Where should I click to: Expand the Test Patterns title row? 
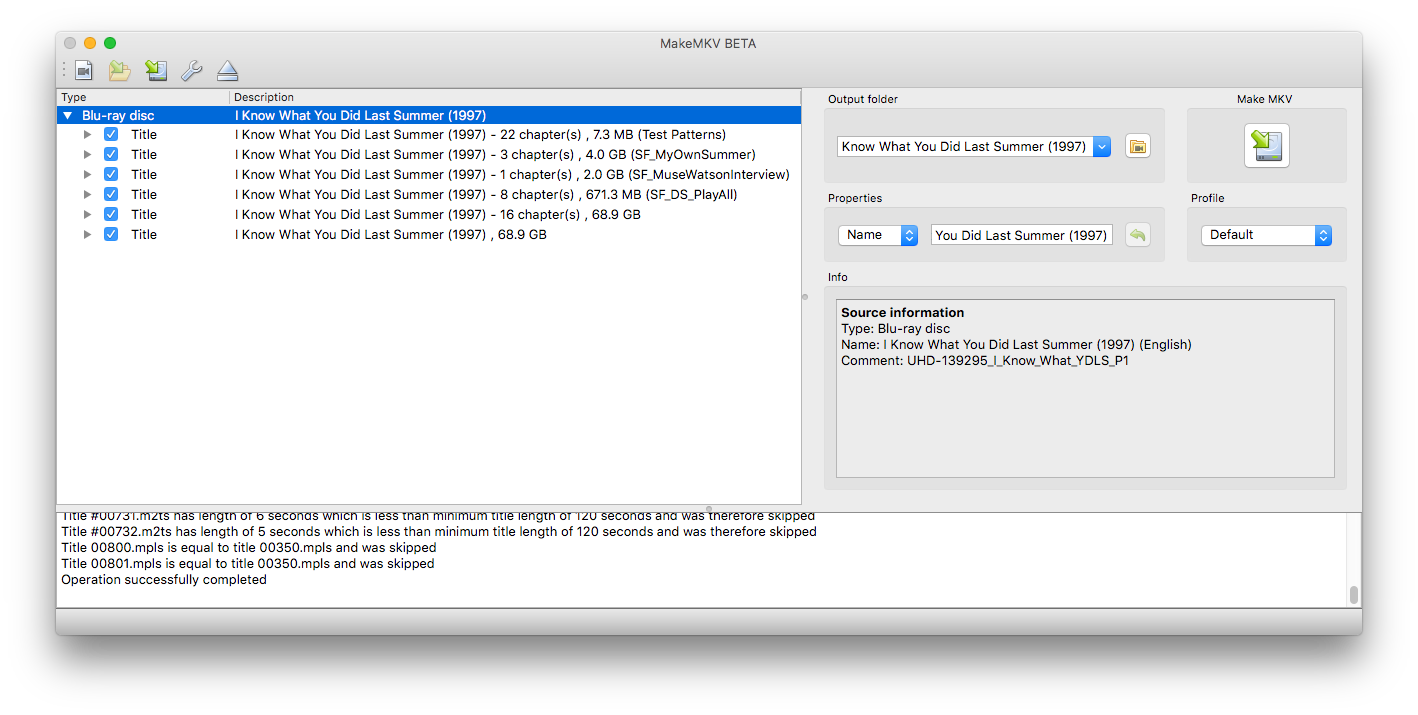pyautogui.click(x=88, y=134)
